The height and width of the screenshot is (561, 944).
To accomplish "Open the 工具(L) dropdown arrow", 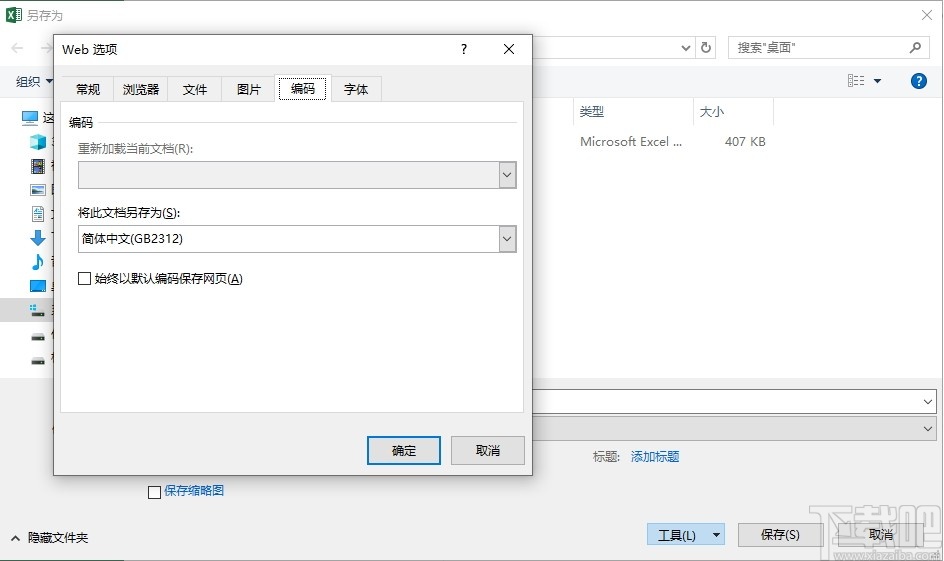I will tap(716, 535).
